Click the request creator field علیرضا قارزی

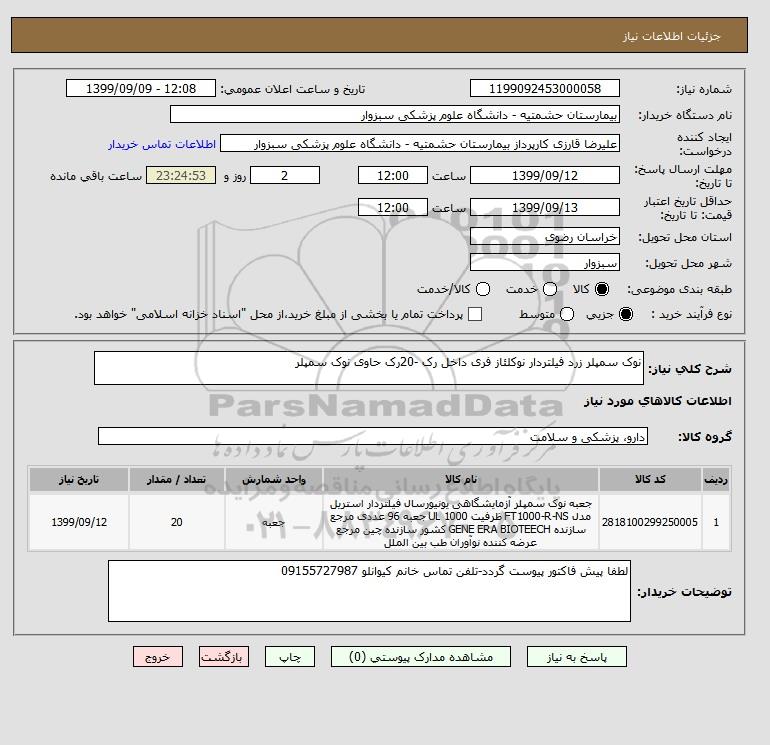pos(420,143)
